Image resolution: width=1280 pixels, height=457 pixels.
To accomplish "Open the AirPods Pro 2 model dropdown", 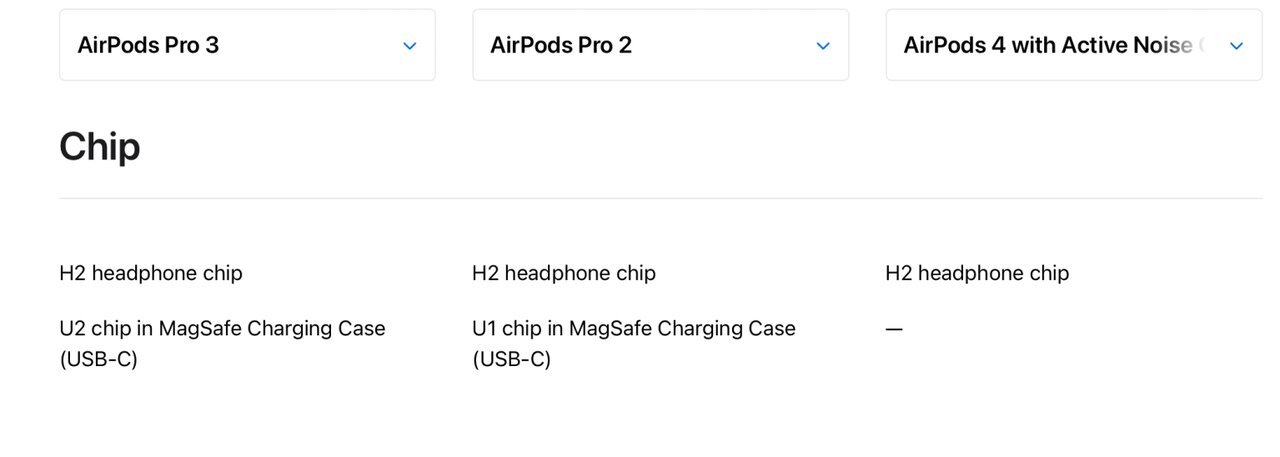I will point(660,45).
